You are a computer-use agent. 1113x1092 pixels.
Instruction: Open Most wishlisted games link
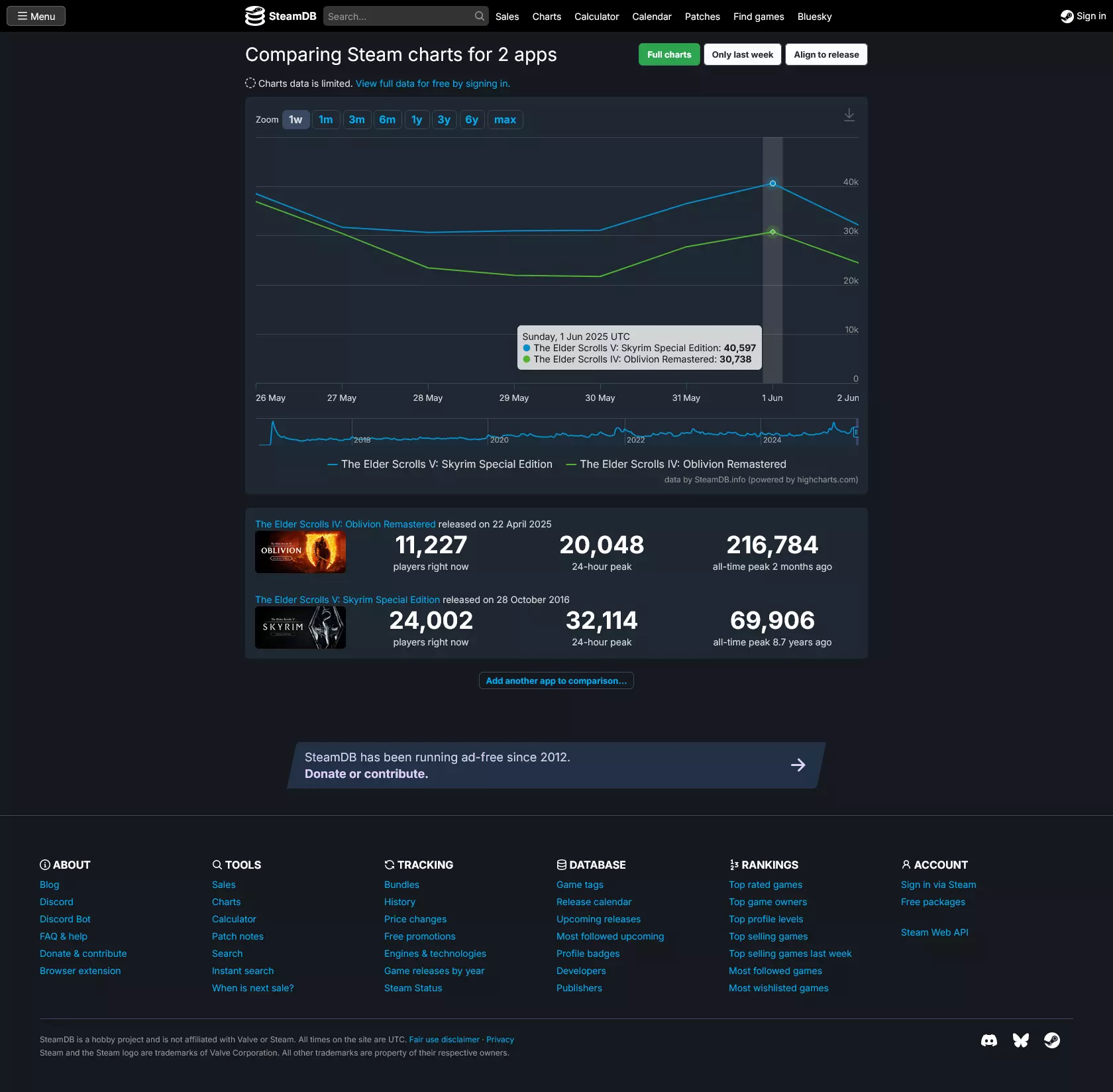click(x=778, y=988)
